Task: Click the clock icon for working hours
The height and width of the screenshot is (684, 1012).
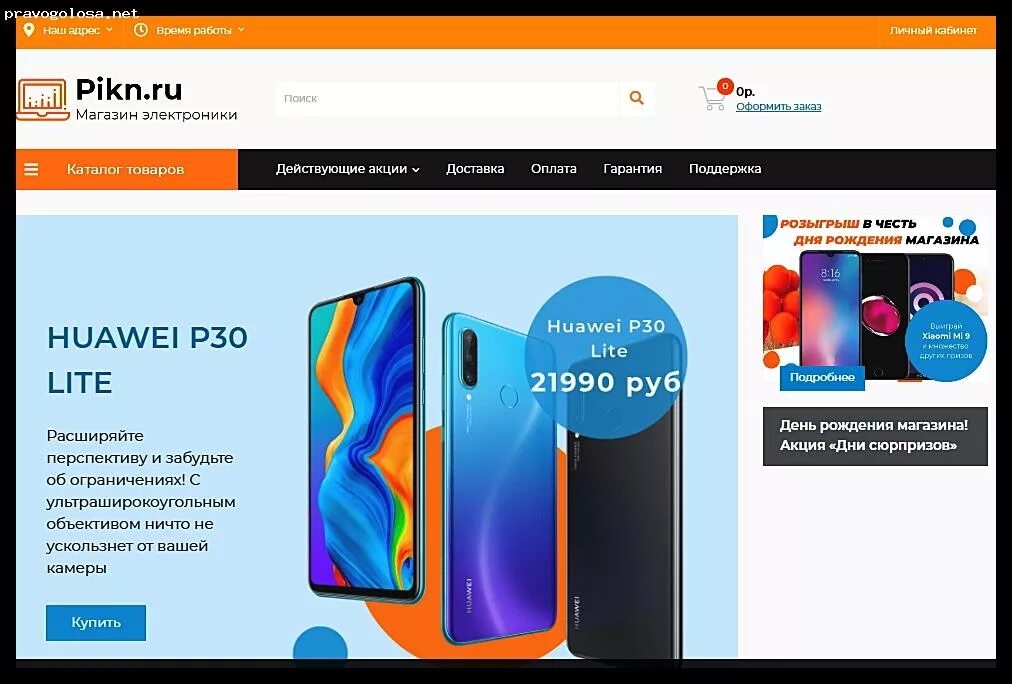Action: tap(141, 30)
